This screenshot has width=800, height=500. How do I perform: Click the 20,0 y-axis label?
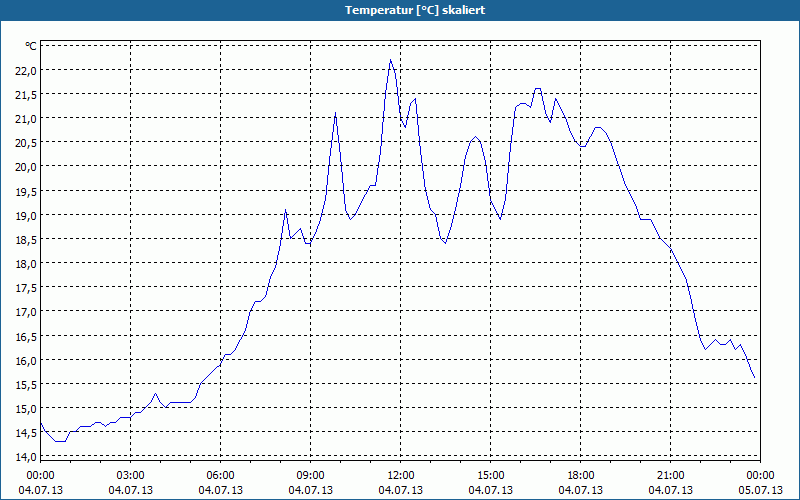coord(26,167)
